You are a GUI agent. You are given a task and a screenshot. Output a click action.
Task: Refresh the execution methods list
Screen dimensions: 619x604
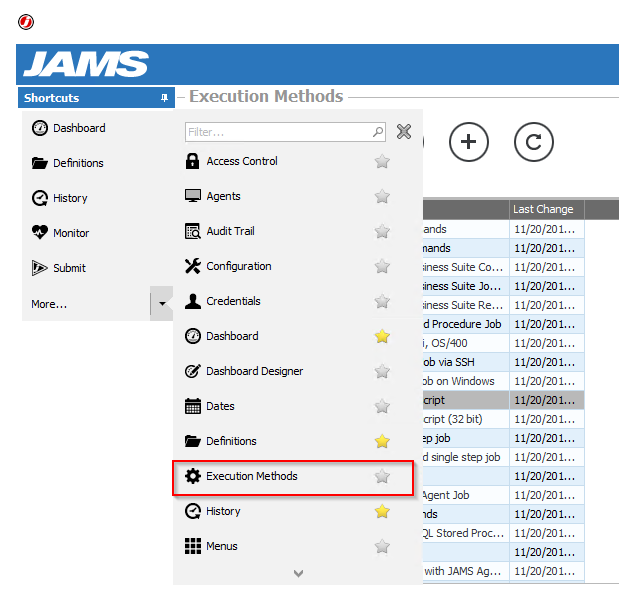(534, 142)
